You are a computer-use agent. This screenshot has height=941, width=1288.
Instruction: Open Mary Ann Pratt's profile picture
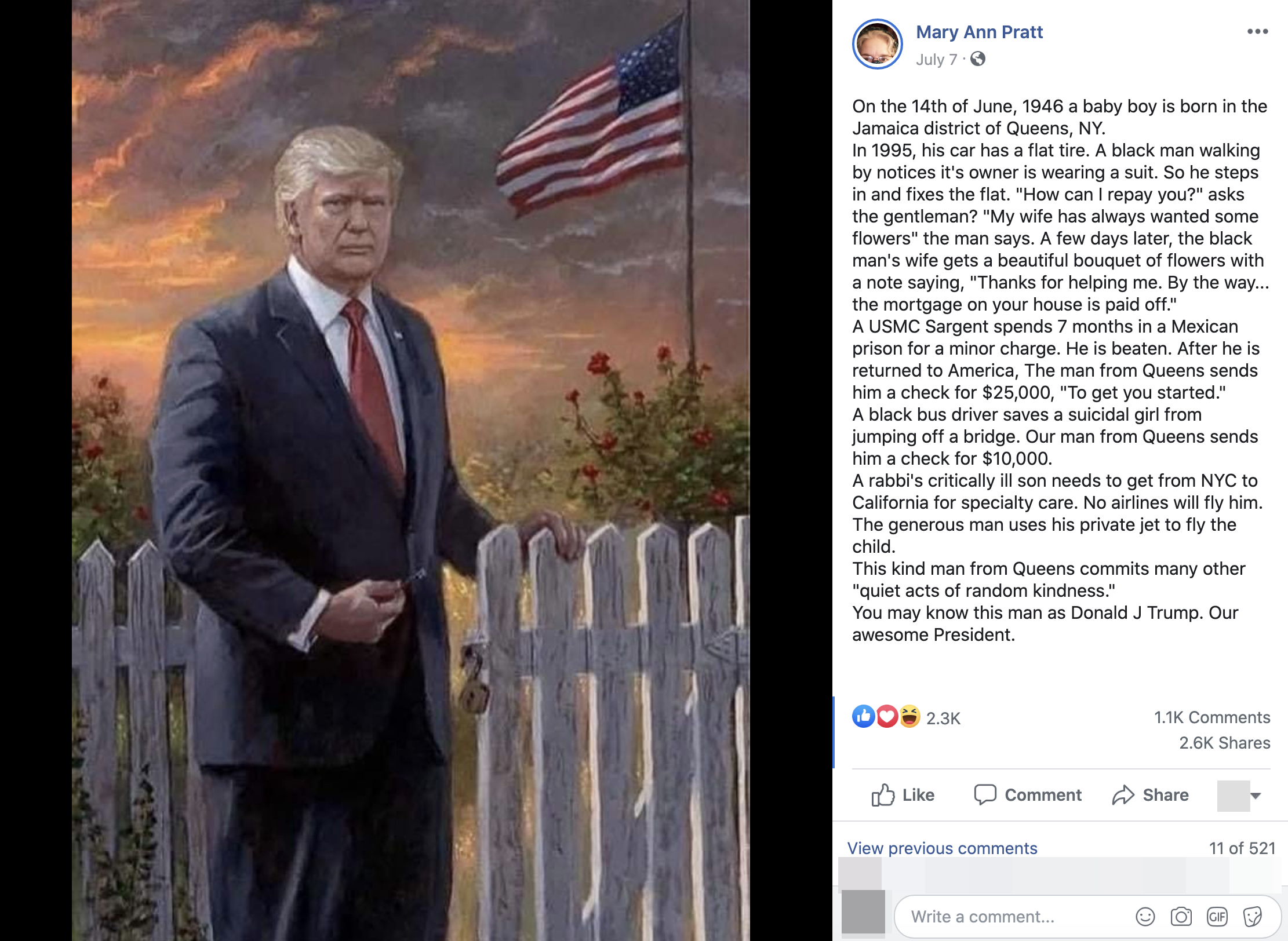878,44
